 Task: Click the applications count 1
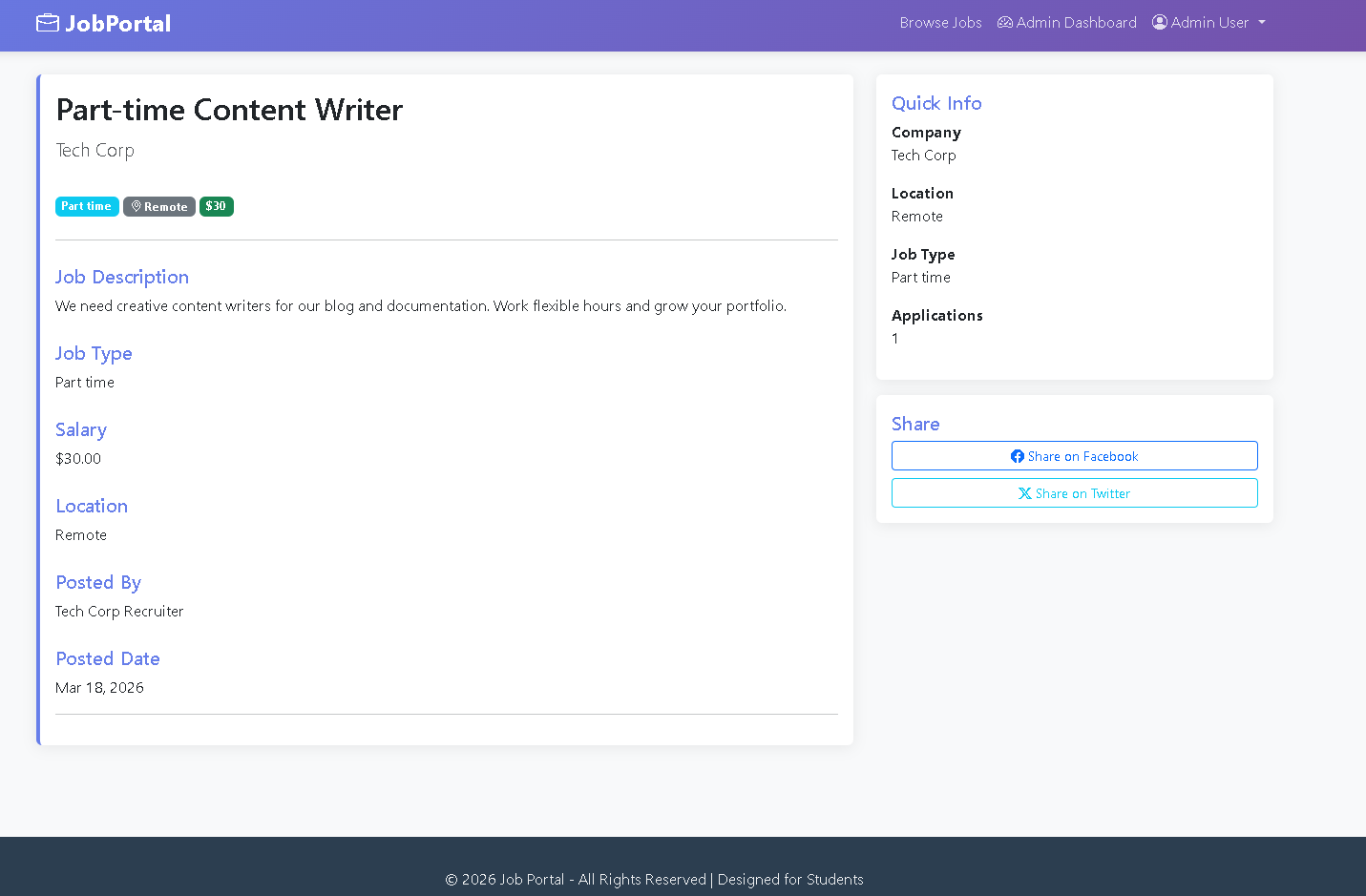pos(895,339)
